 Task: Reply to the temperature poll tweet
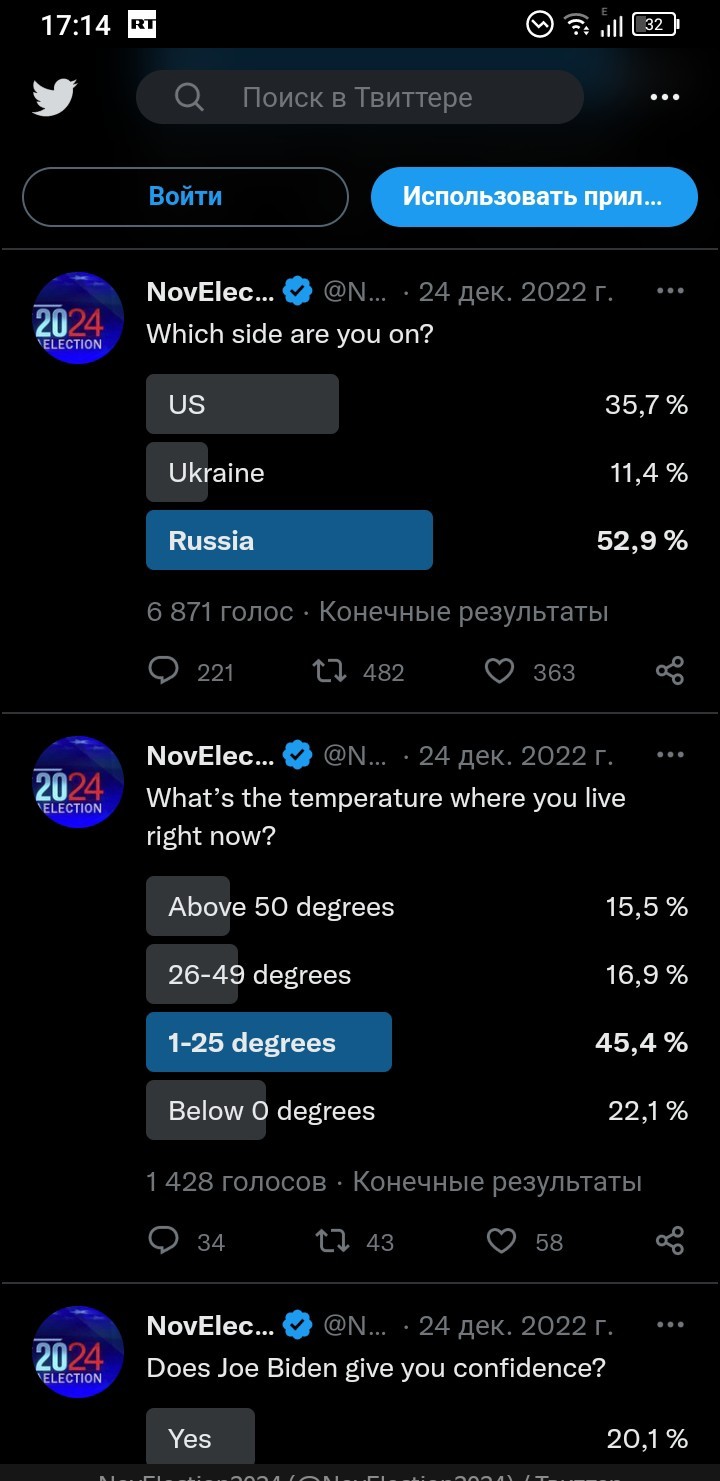[163, 1241]
